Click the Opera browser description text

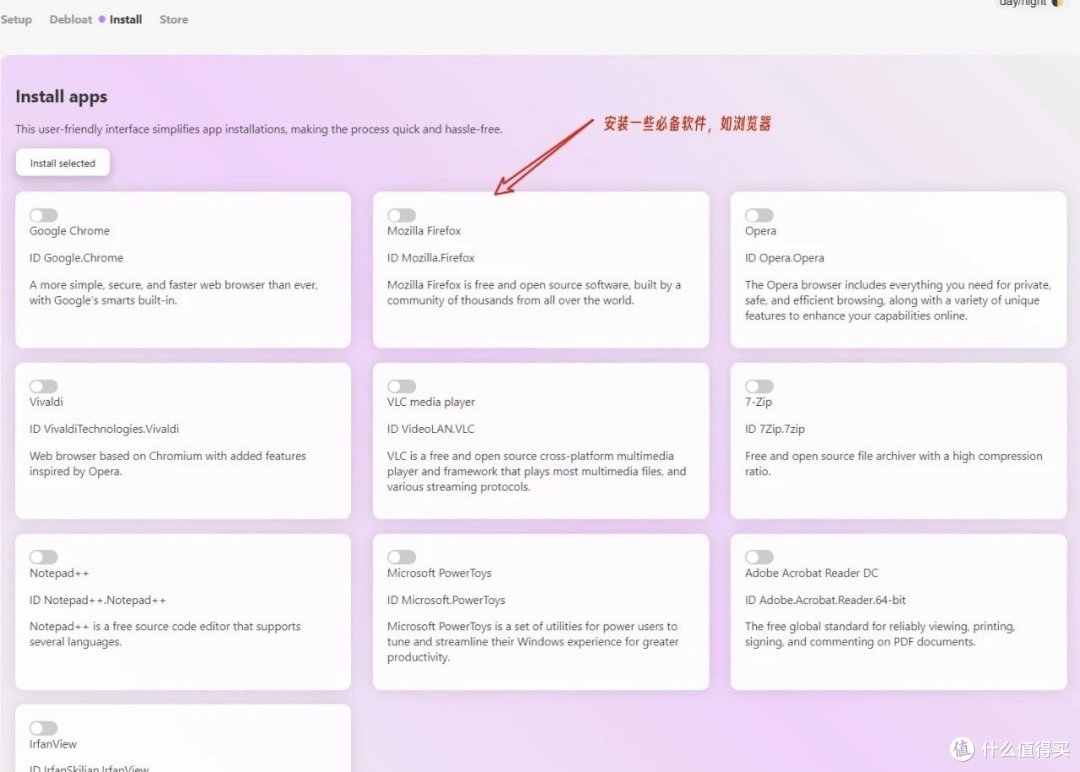(897, 300)
